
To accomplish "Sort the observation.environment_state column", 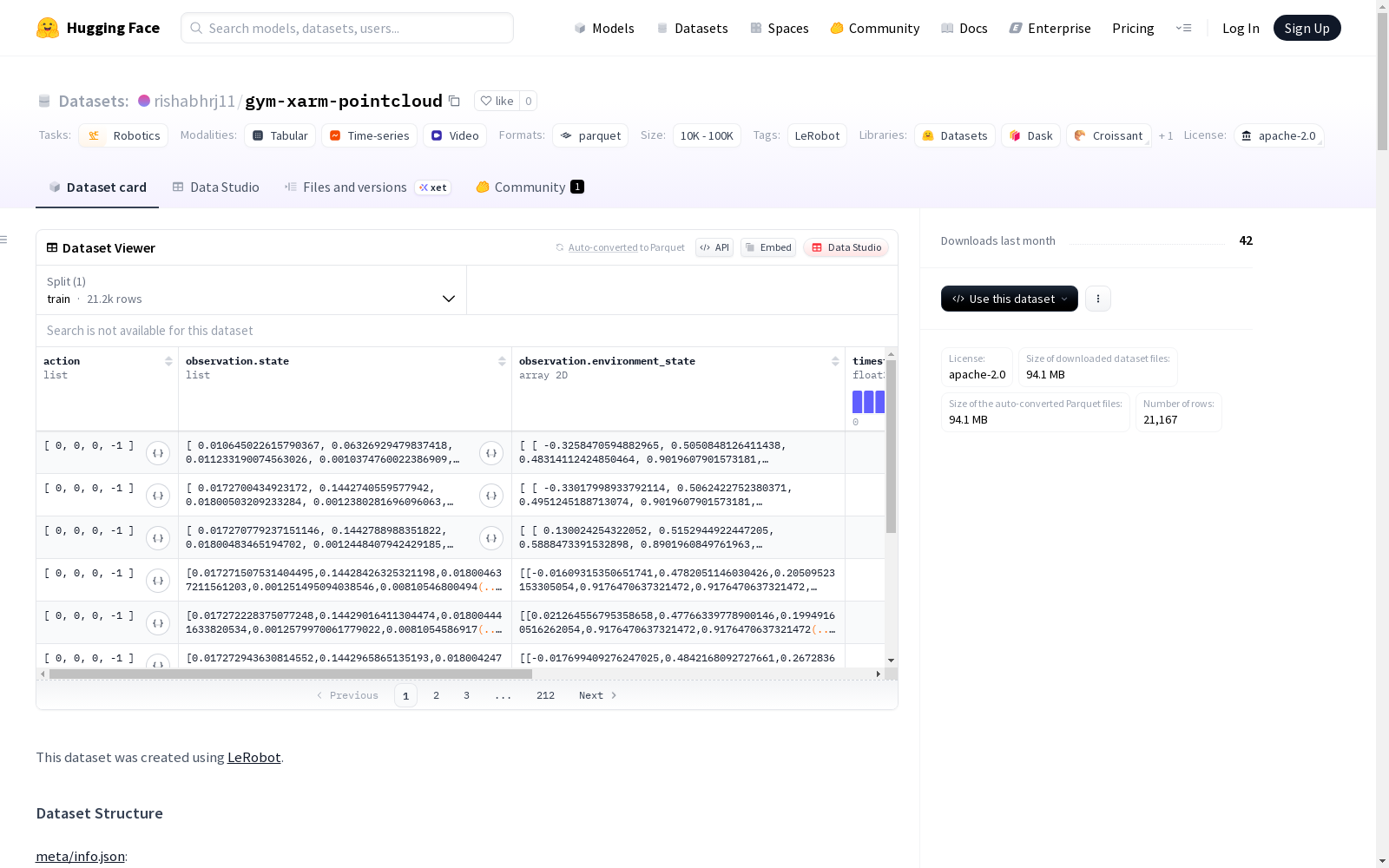I will pos(835,361).
